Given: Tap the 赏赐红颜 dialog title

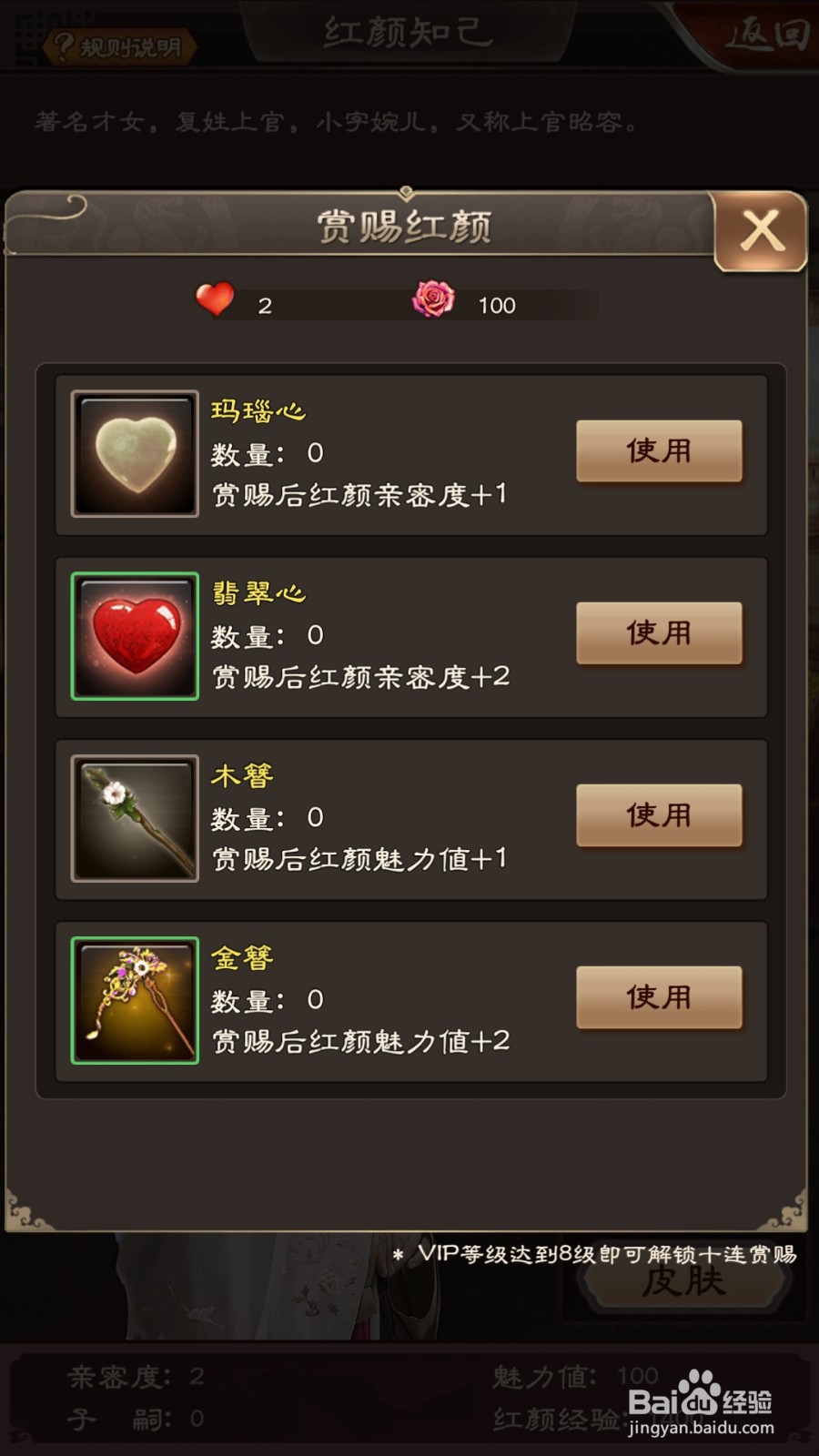Looking at the screenshot, I should (x=404, y=227).
